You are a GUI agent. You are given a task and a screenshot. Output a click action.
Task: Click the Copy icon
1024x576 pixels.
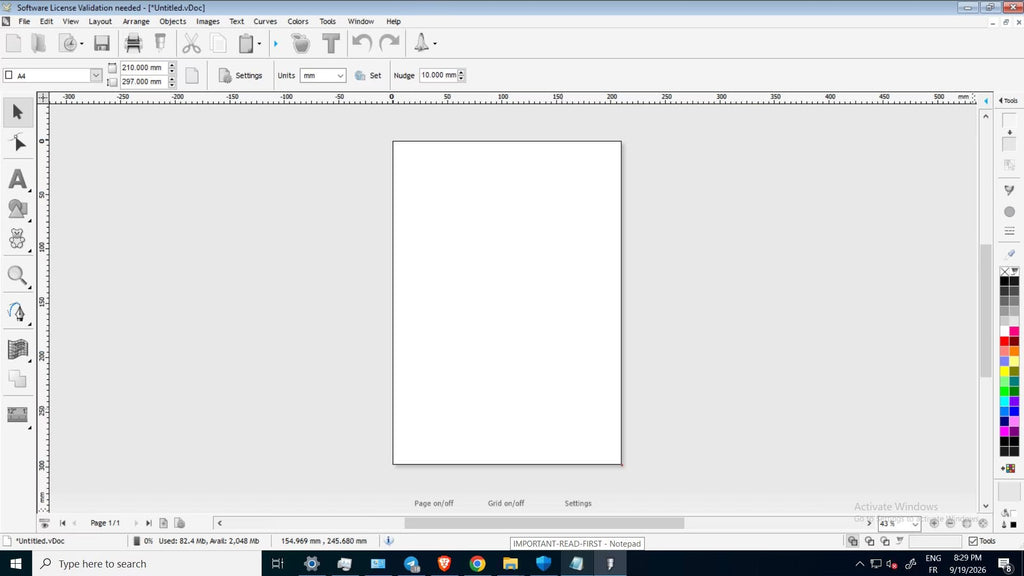219,44
